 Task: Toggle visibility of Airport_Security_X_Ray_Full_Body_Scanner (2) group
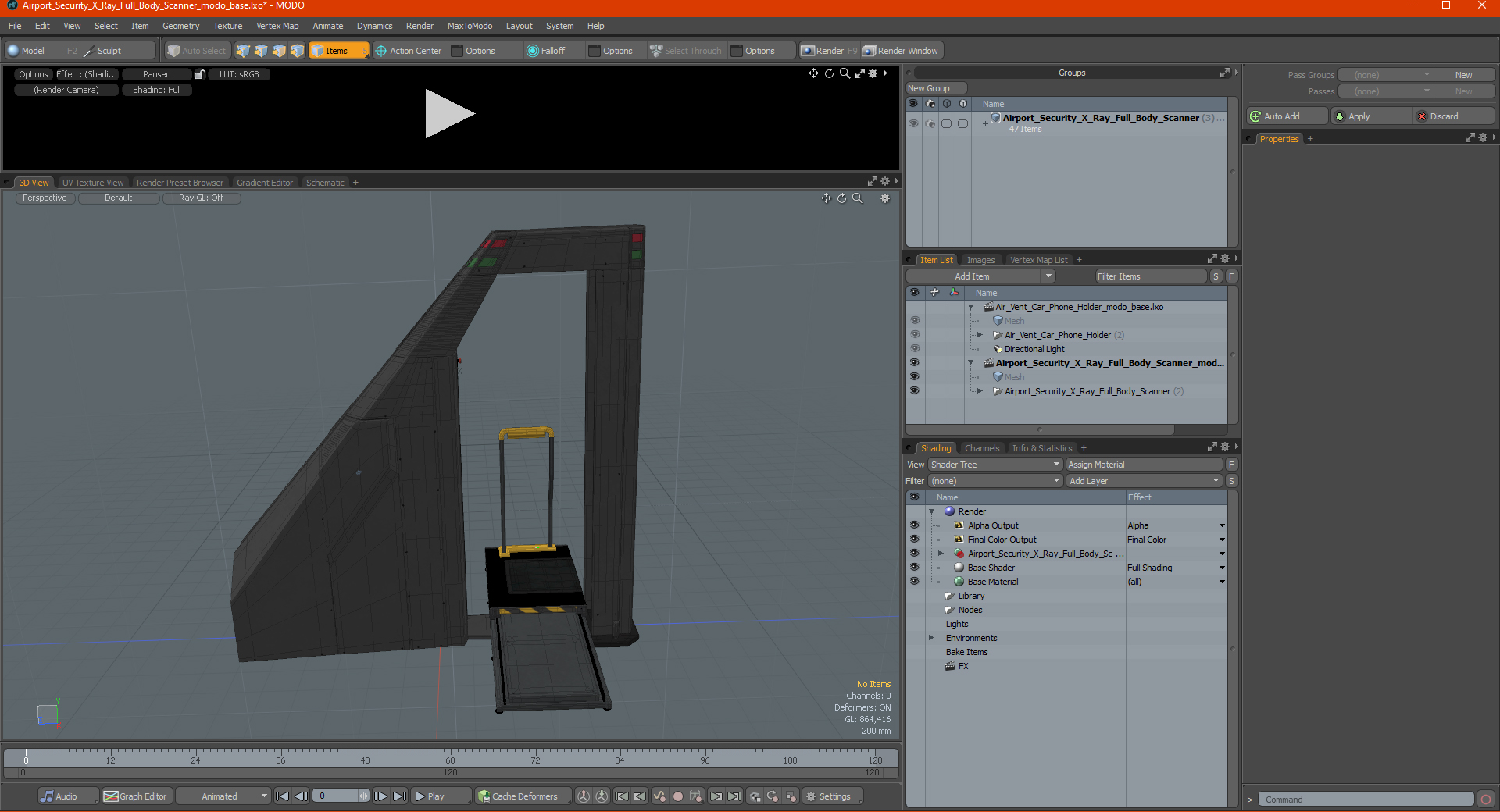click(x=914, y=391)
